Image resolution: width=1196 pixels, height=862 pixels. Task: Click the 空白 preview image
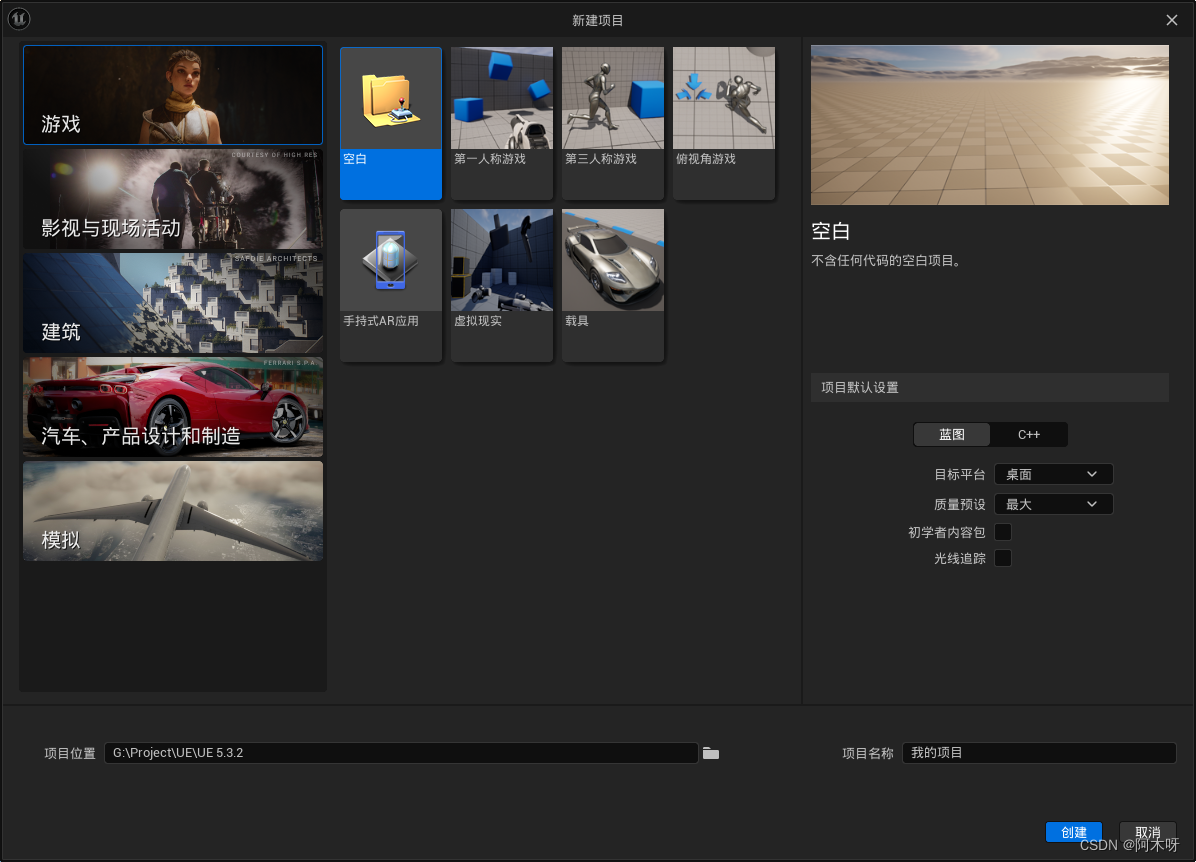989,125
